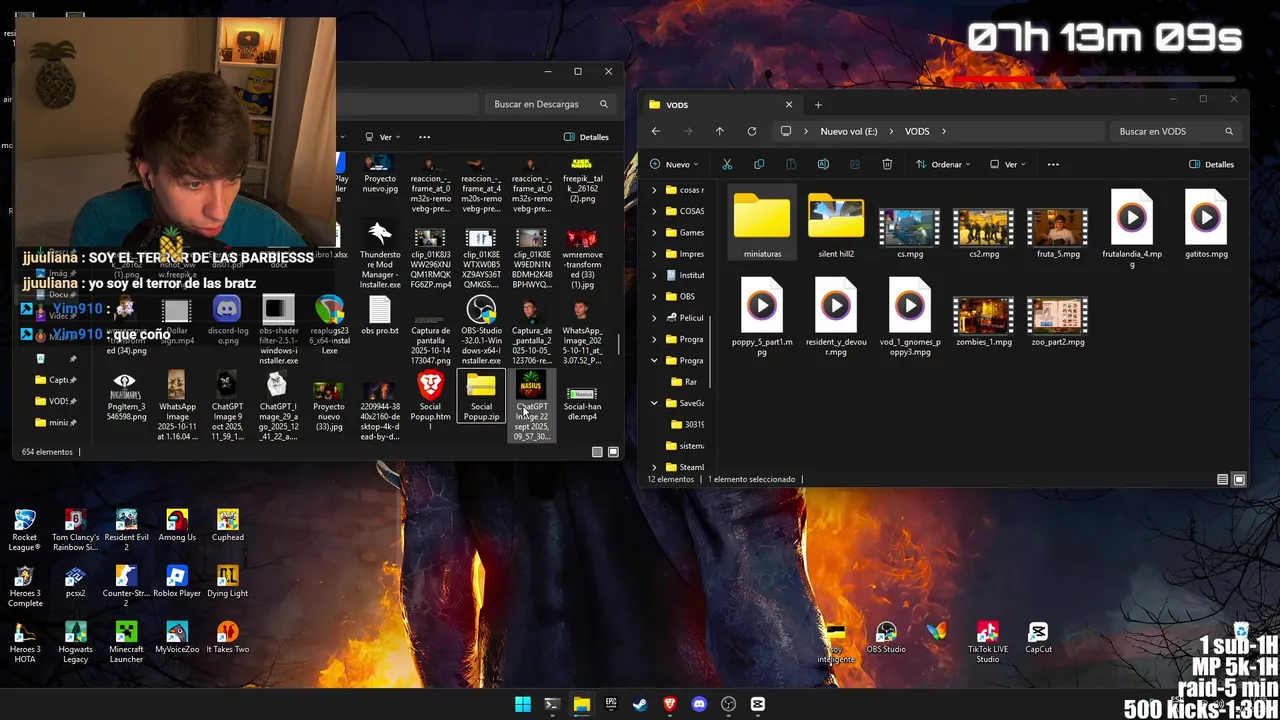
Task: Select the sistema folder in navigation tree
Action: 683,446
